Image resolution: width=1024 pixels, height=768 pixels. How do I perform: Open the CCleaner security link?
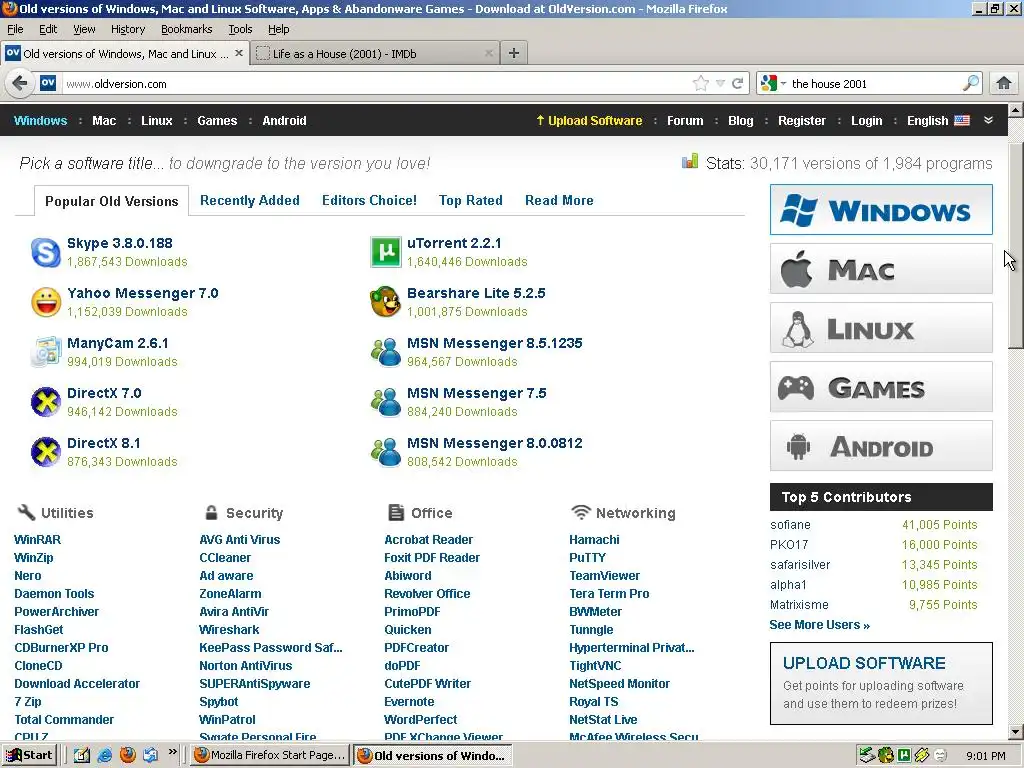tap(225, 558)
